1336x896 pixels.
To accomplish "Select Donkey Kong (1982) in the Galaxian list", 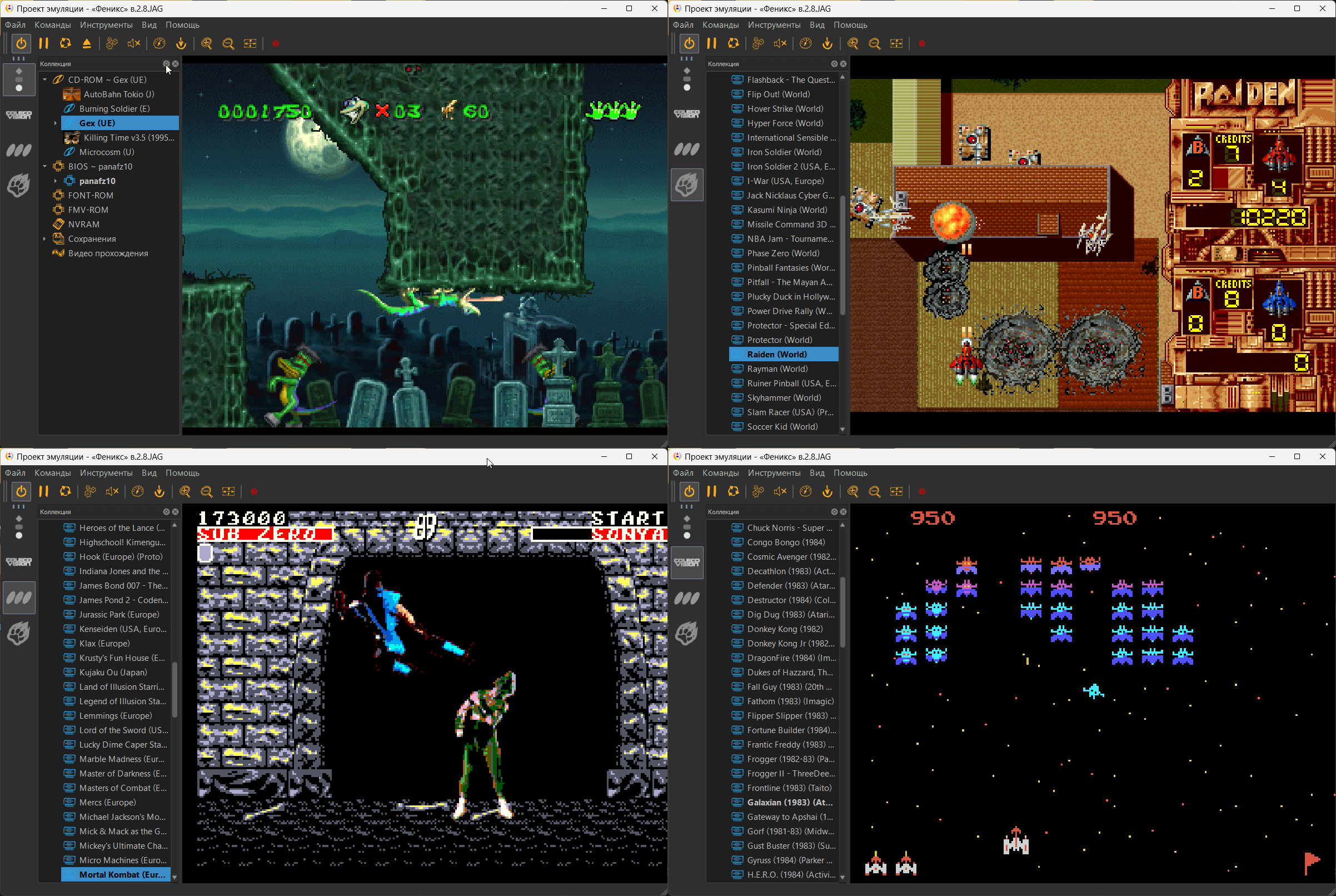I will tap(784, 629).
